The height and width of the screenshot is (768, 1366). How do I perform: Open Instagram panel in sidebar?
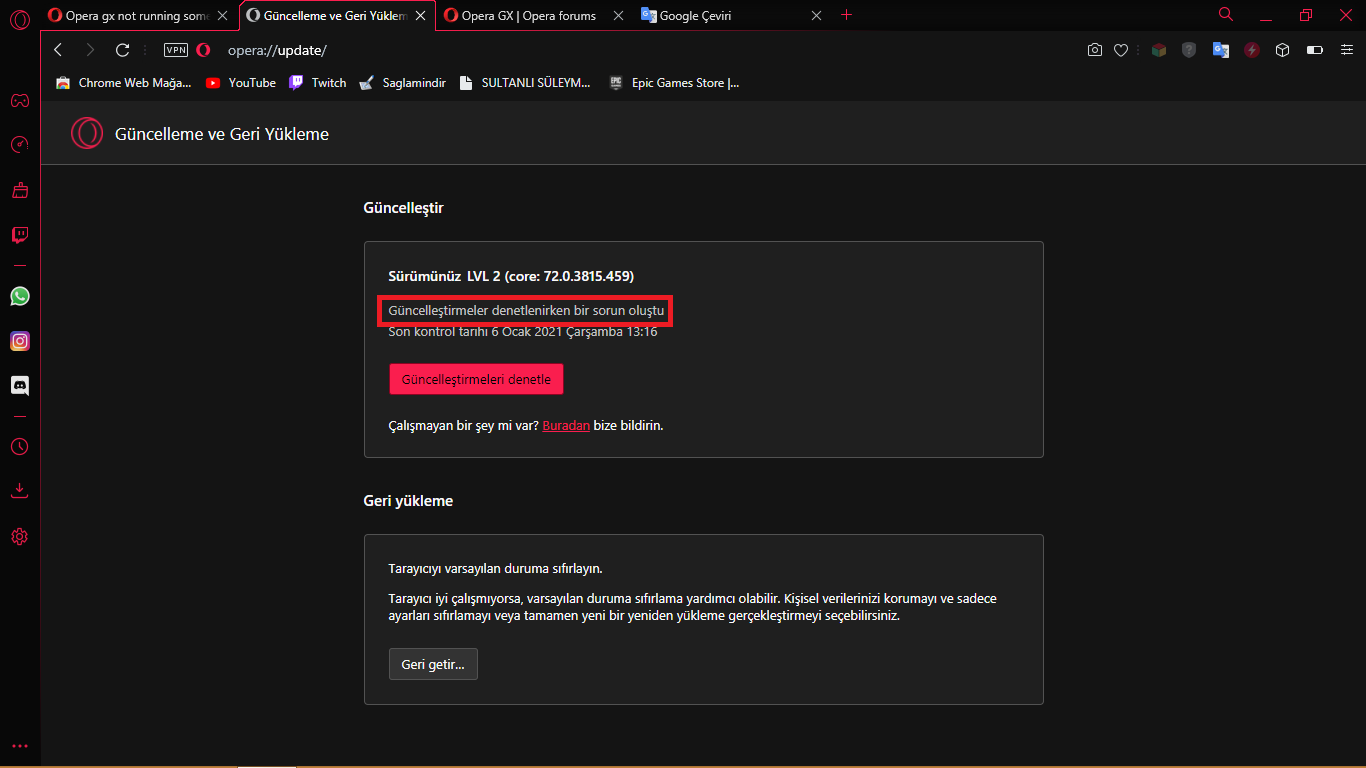pos(19,341)
